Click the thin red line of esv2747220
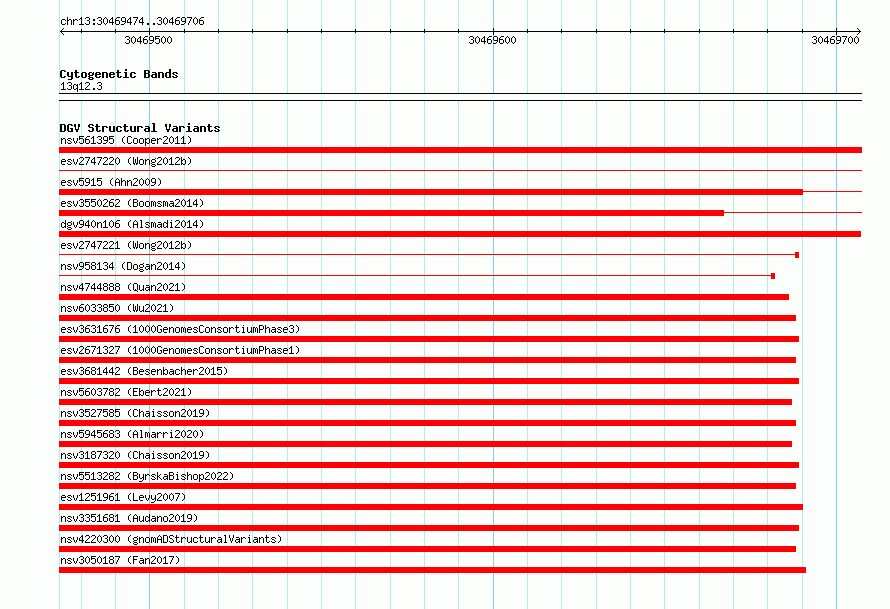The image size is (890, 609). 460,170
